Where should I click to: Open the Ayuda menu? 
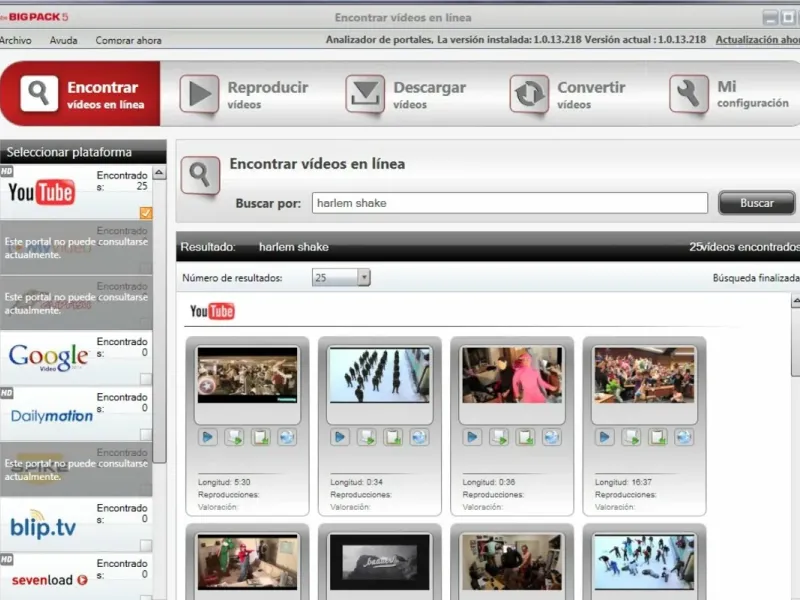[64, 41]
